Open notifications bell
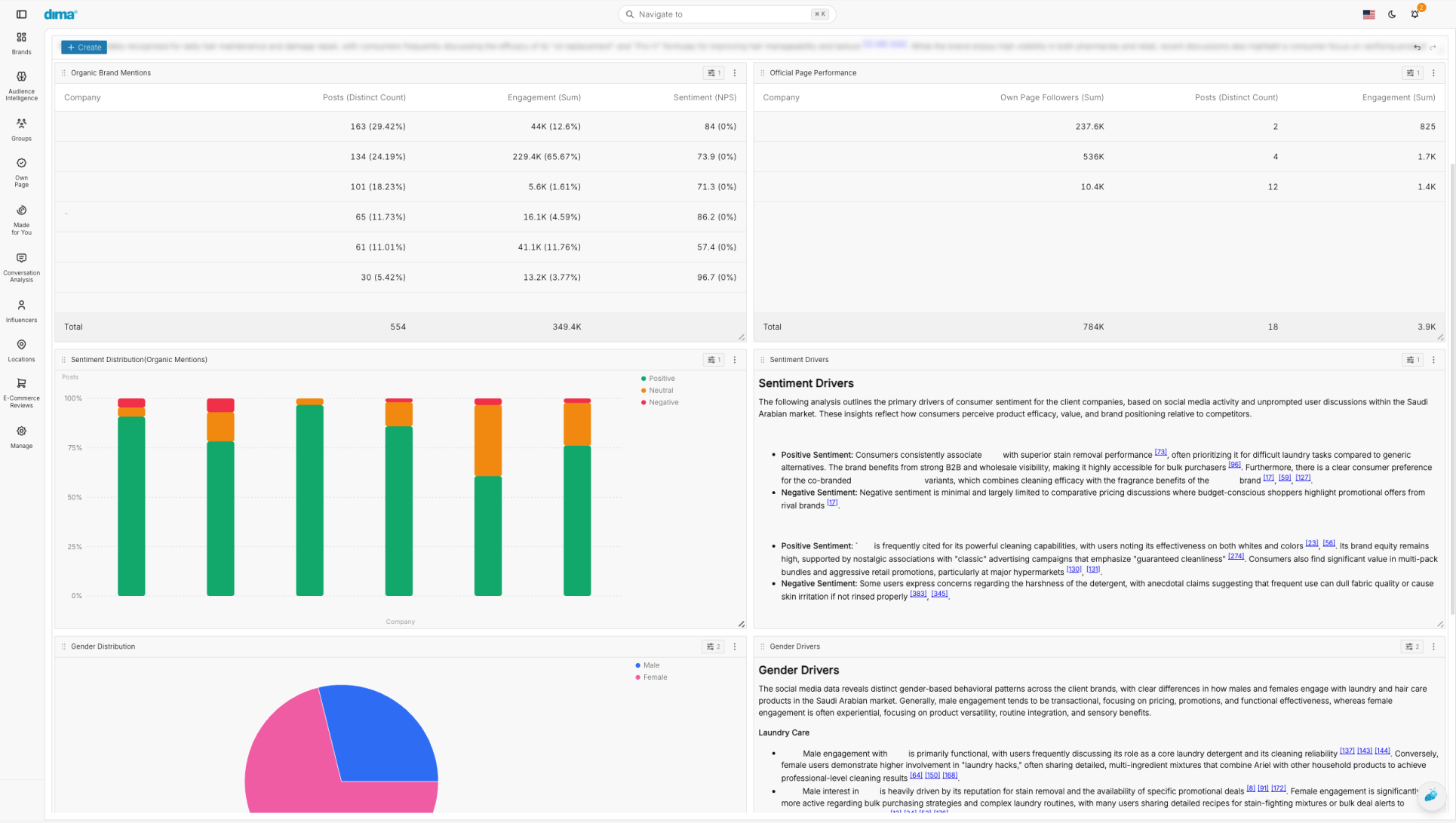The image size is (1456, 823). tap(1415, 14)
